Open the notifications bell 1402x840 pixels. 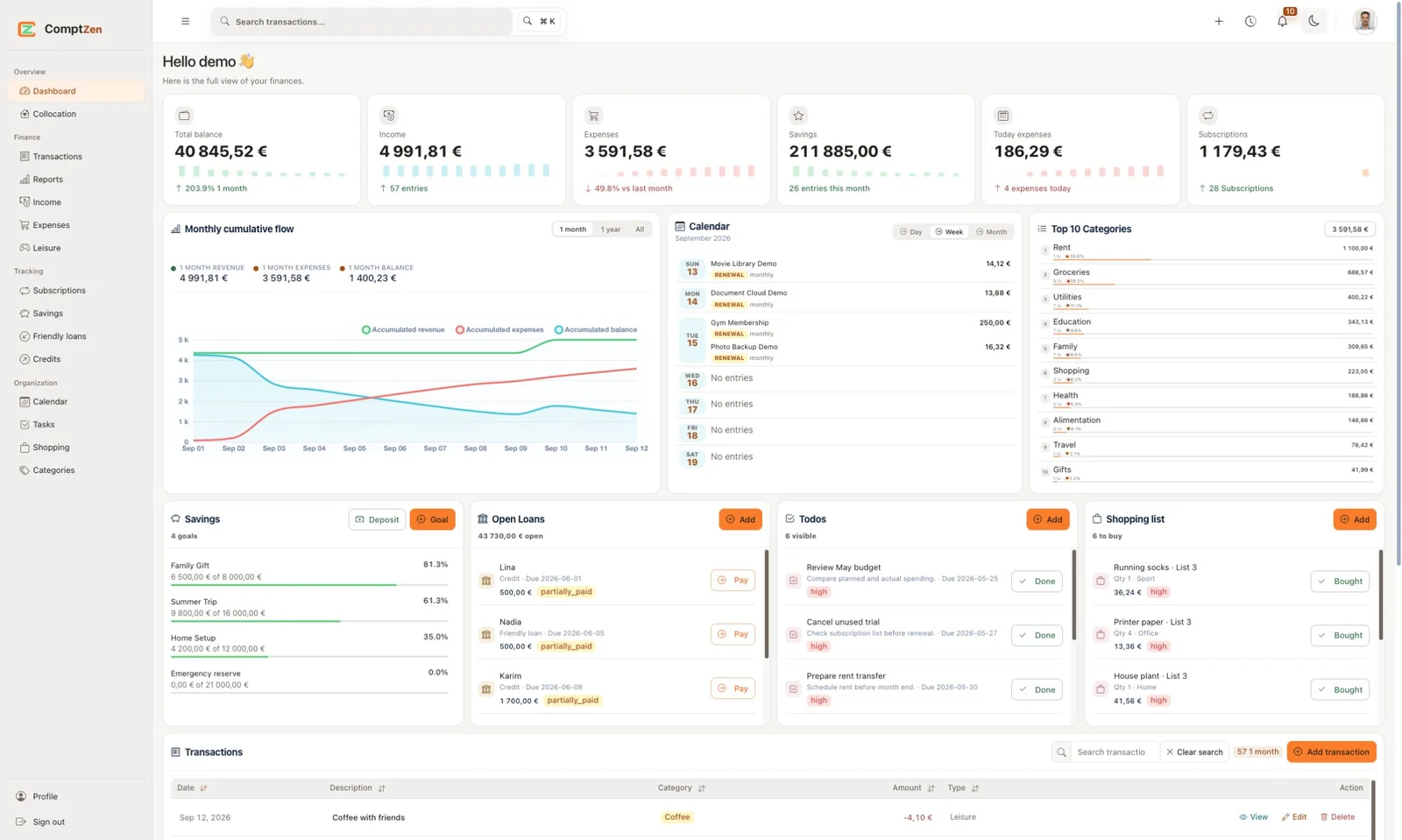(1282, 21)
